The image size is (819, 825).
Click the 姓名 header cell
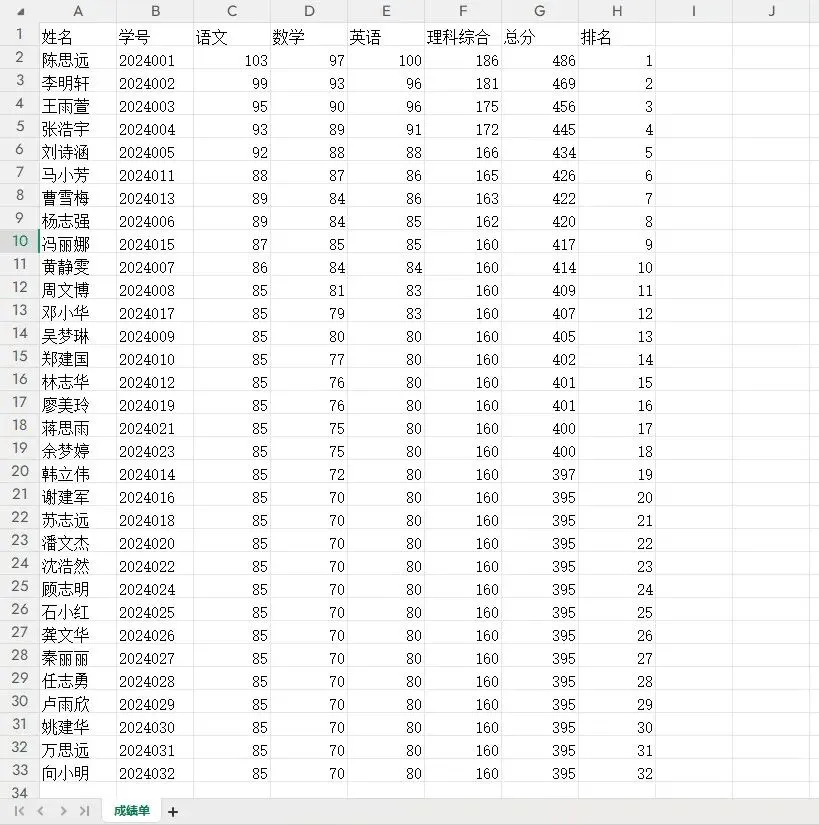tap(78, 36)
